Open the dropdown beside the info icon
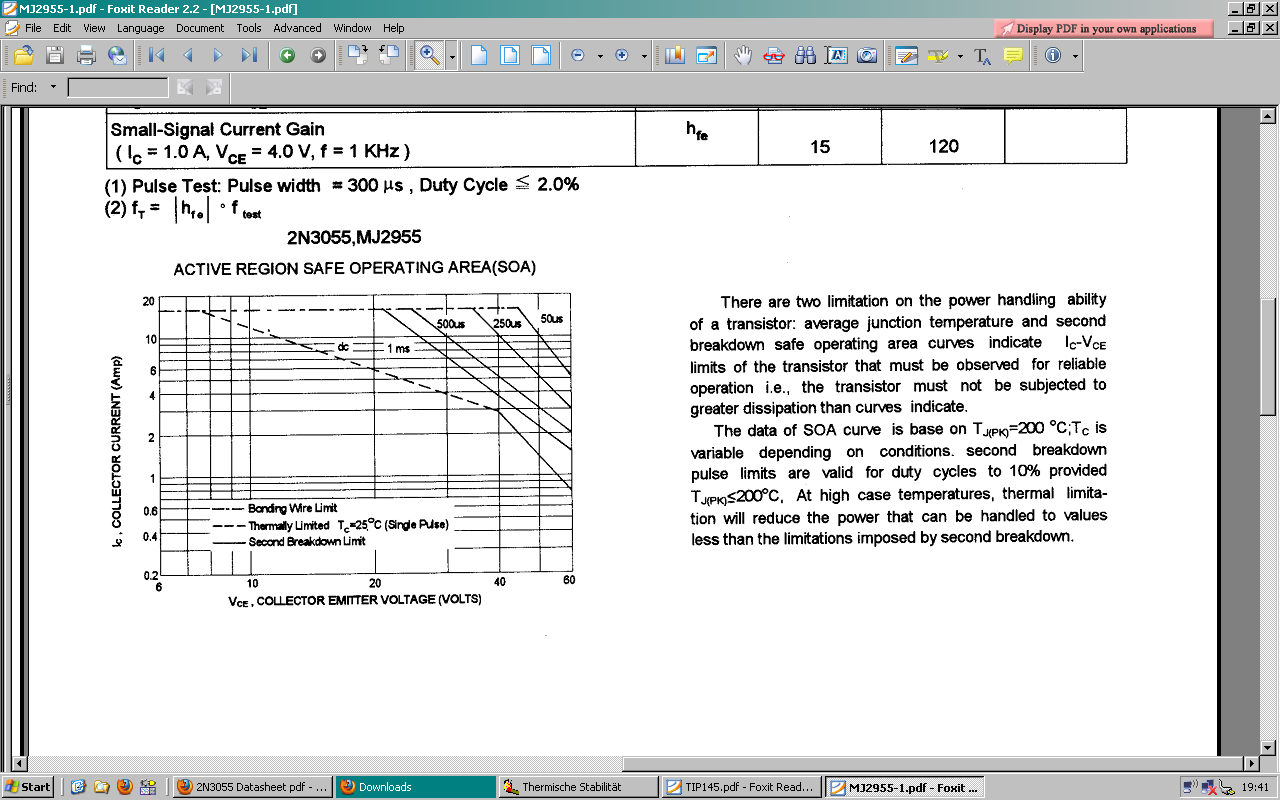The height and width of the screenshot is (800, 1280). 1075,56
